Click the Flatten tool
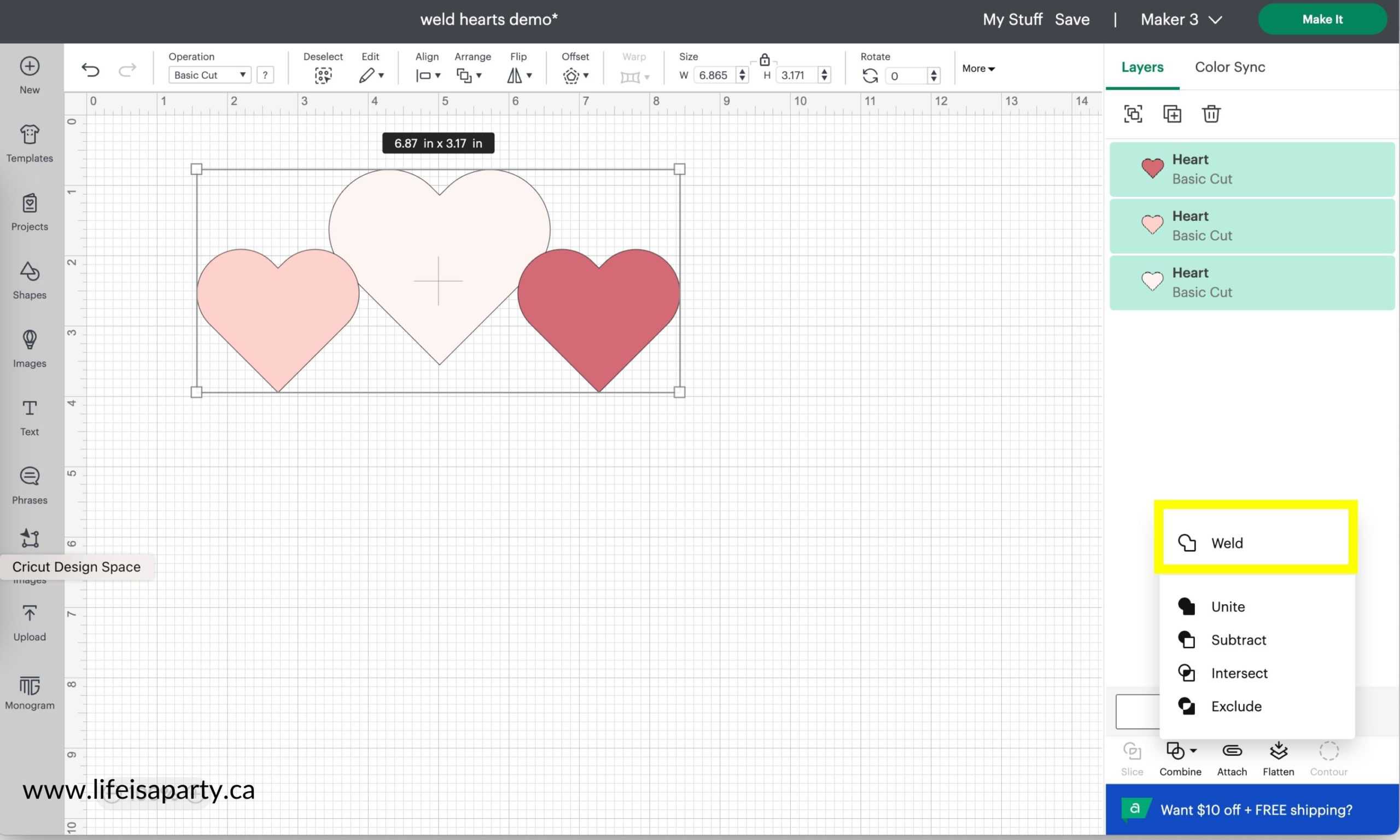Image resolution: width=1400 pixels, height=840 pixels. click(x=1279, y=759)
